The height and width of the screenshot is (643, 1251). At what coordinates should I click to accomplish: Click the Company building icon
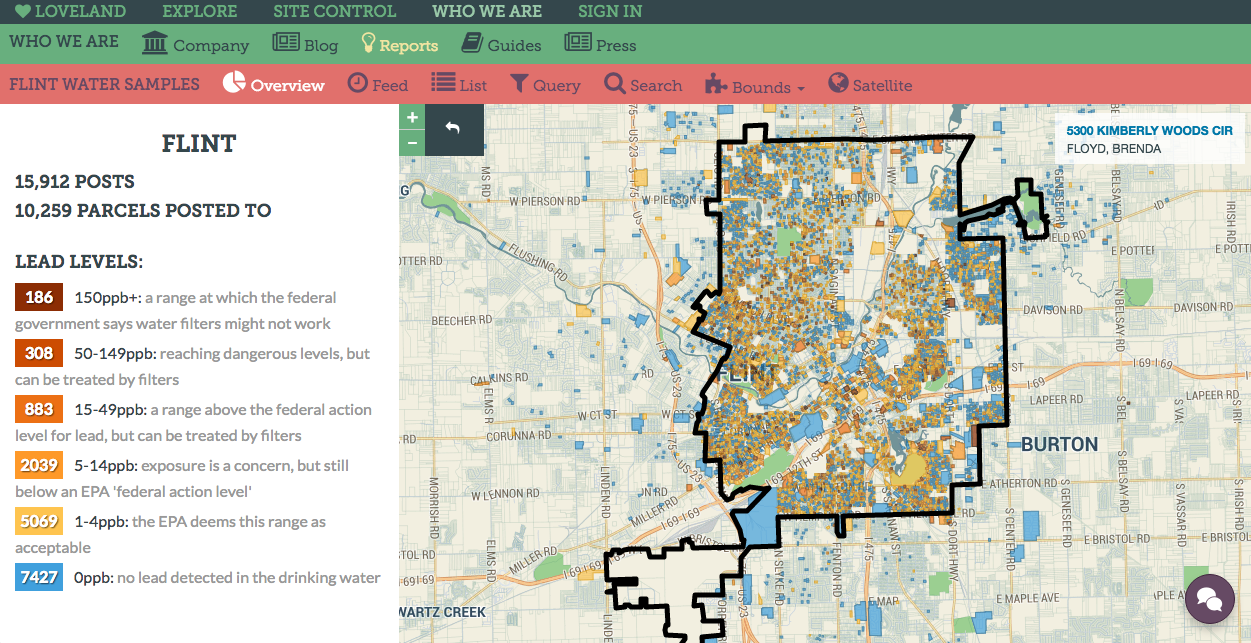click(155, 44)
